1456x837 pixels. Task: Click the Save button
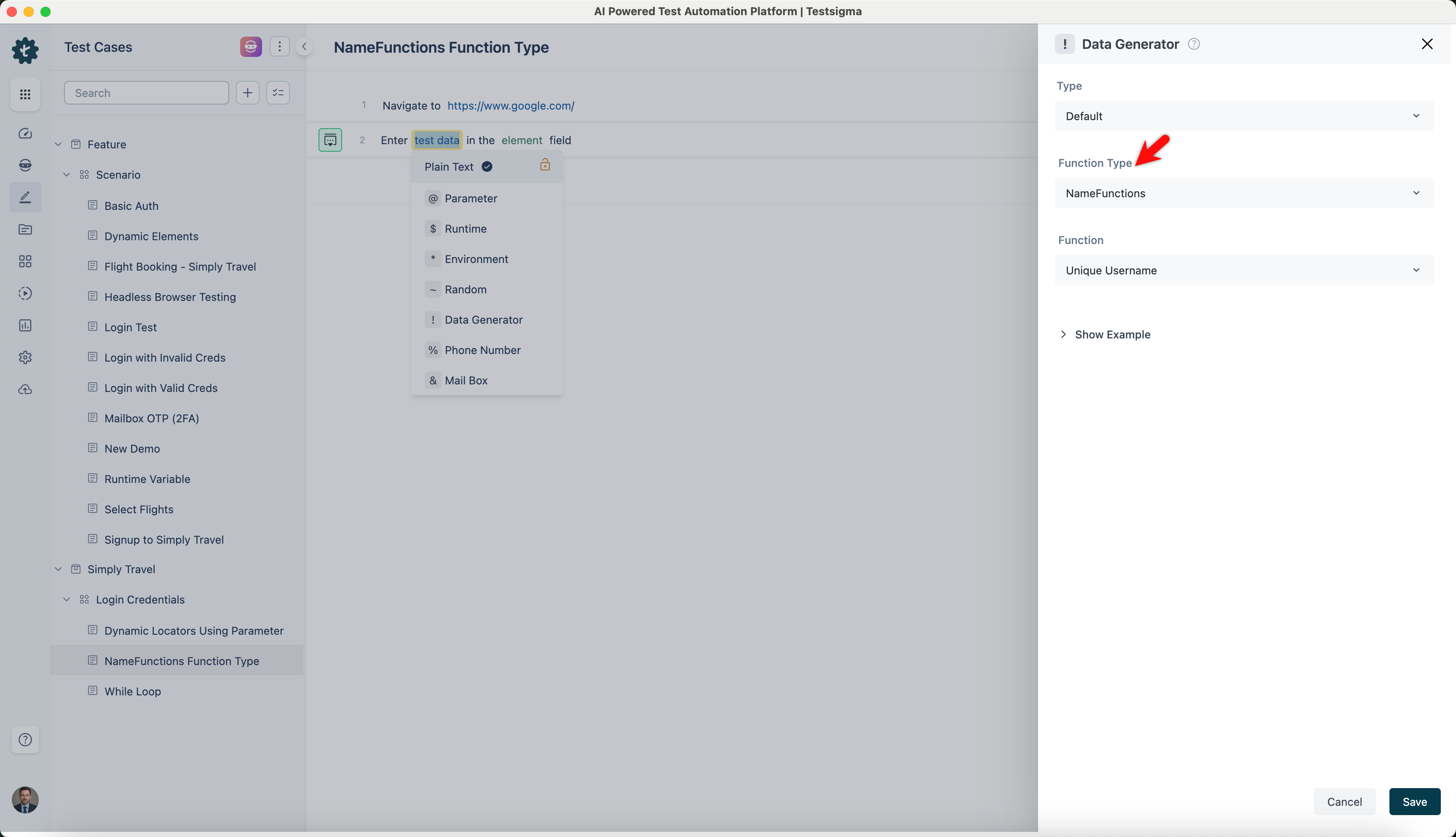tap(1414, 801)
